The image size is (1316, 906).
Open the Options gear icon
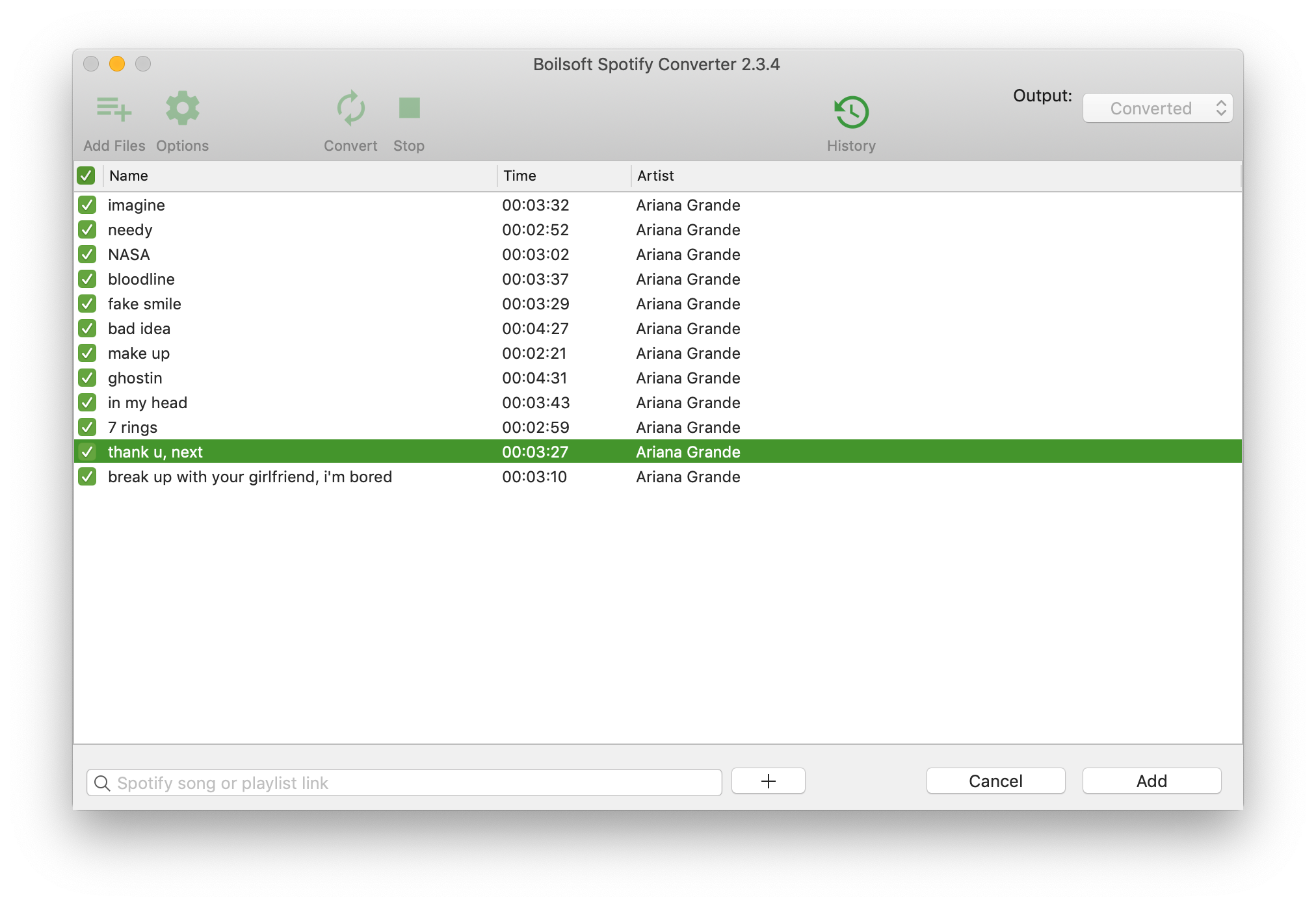[x=182, y=108]
